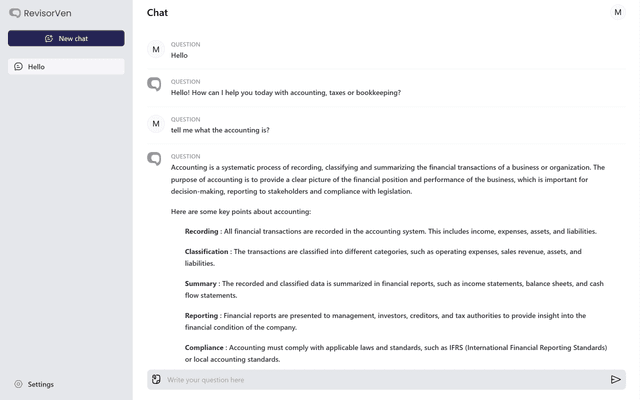Click the Chat page heading
Viewport: 640px width, 400px height.
[157, 13]
